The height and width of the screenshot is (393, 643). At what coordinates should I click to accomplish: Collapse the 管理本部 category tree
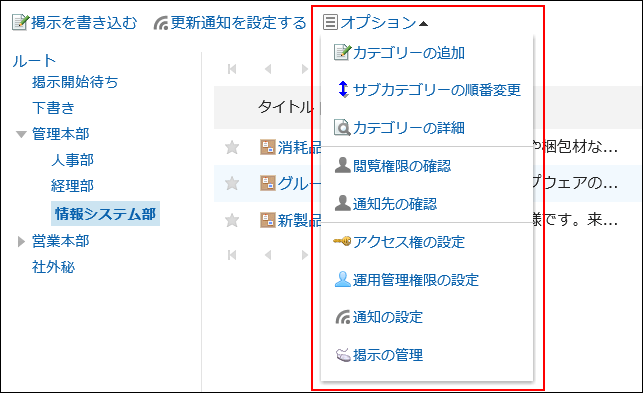(x=21, y=134)
